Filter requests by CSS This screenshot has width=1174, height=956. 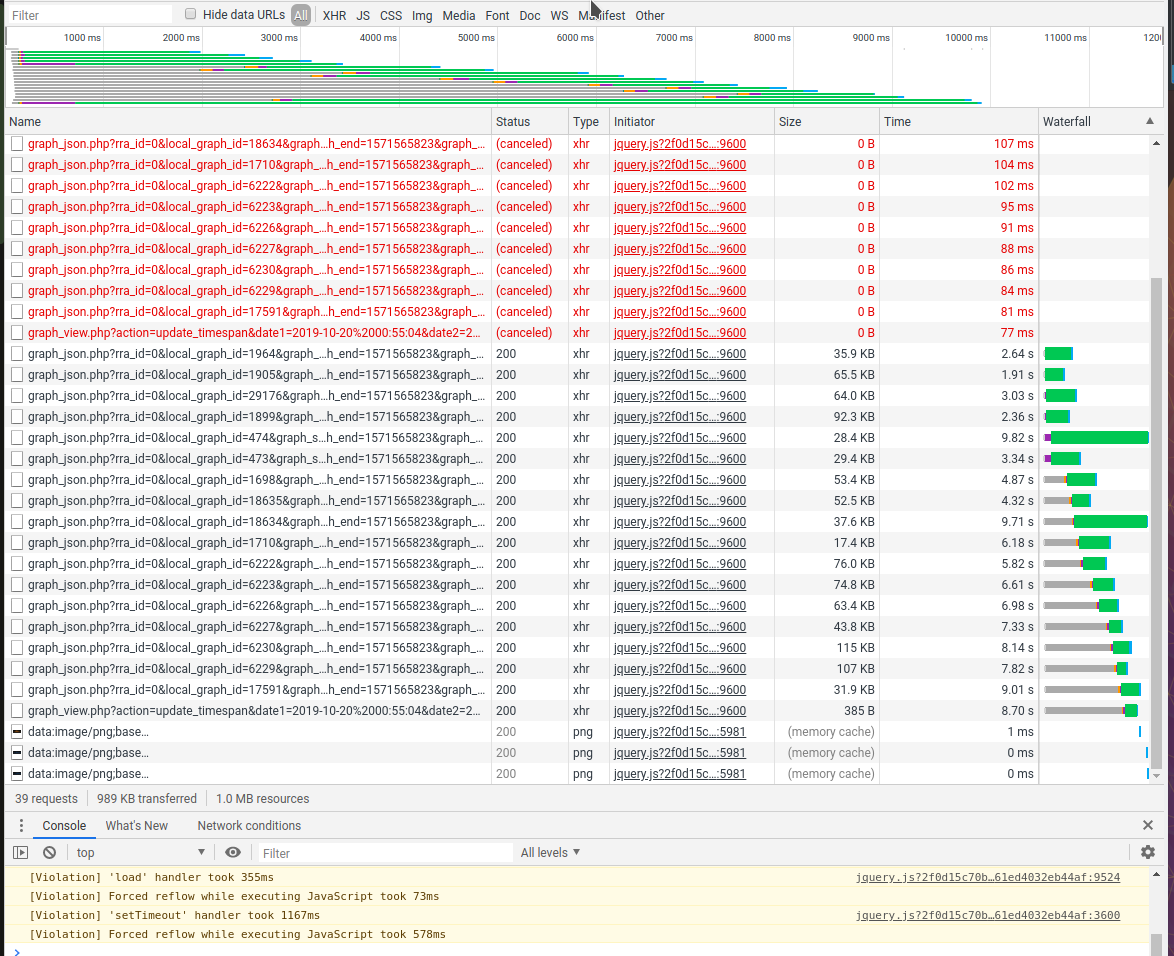391,15
